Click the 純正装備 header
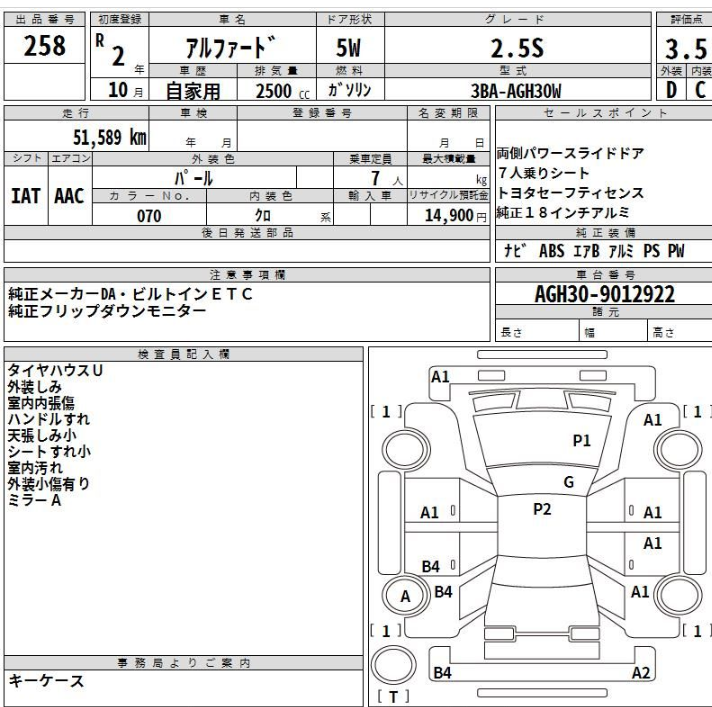The image size is (712, 707). [605, 233]
